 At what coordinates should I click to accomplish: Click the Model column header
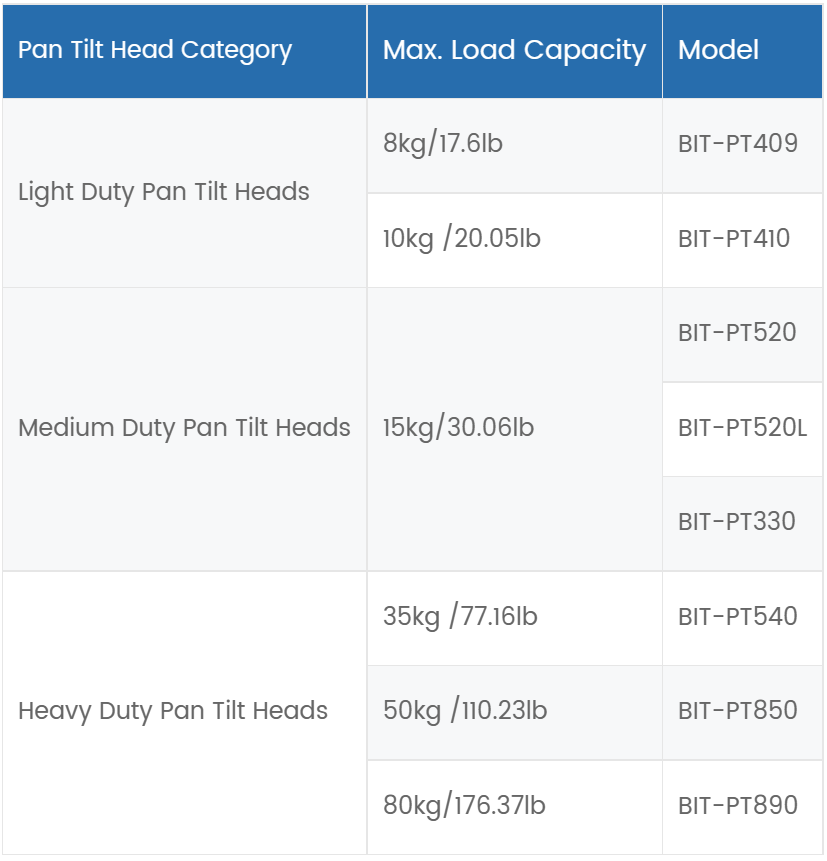coord(742,51)
